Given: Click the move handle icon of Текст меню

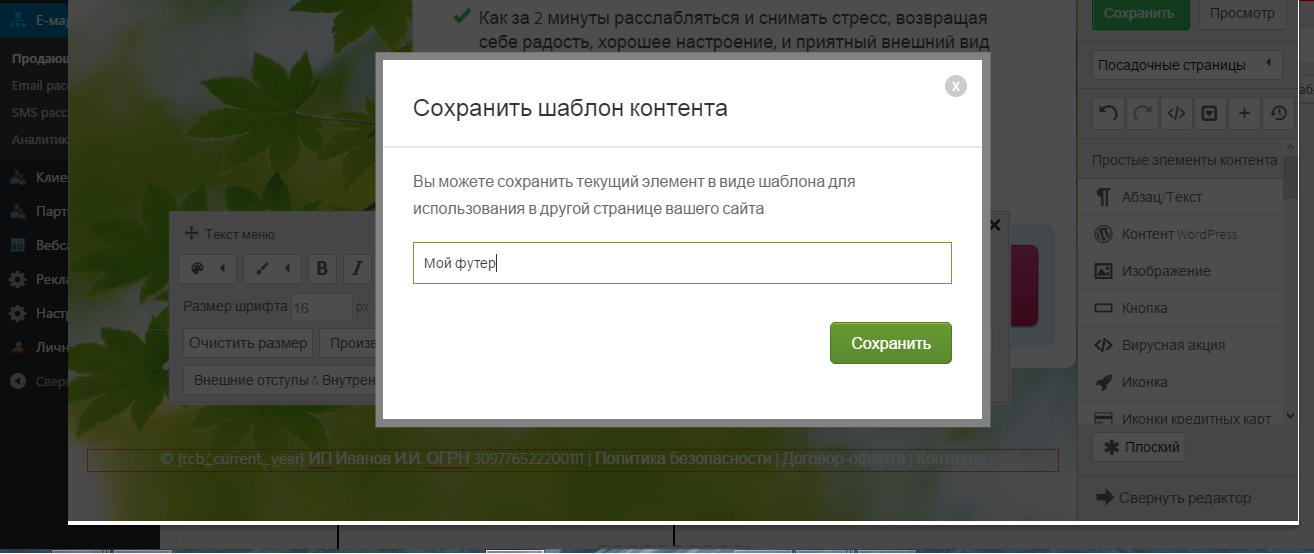Looking at the screenshot, I should [191, 234].
